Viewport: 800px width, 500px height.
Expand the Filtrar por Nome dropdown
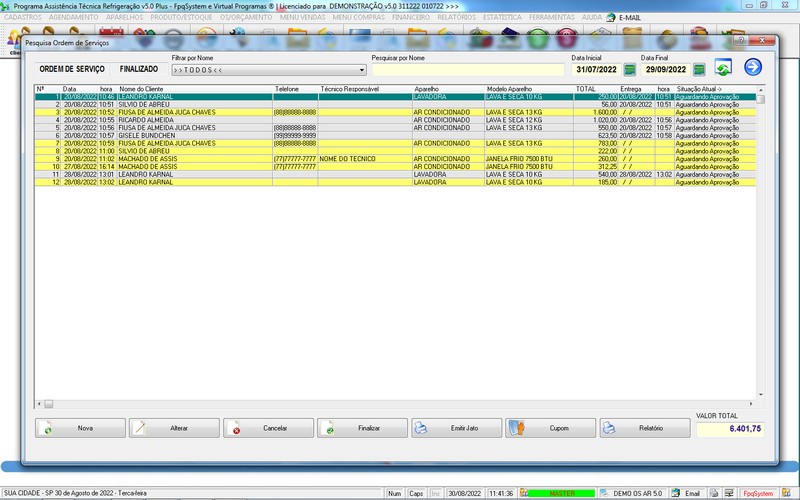(x=362, y=71)
